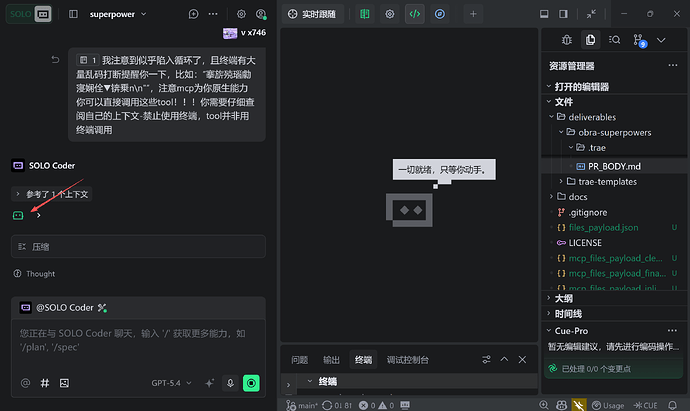690x411 pixels.
Task: Click the undo arrow beside the message
Action: pyautogui.click(x=55, y=59)
